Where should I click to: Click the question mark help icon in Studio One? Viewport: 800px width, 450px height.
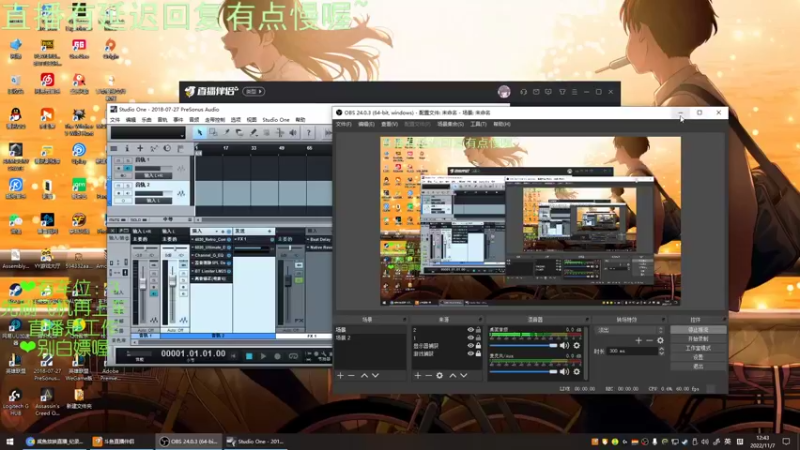pyautogui.click(x=308, y=133)
